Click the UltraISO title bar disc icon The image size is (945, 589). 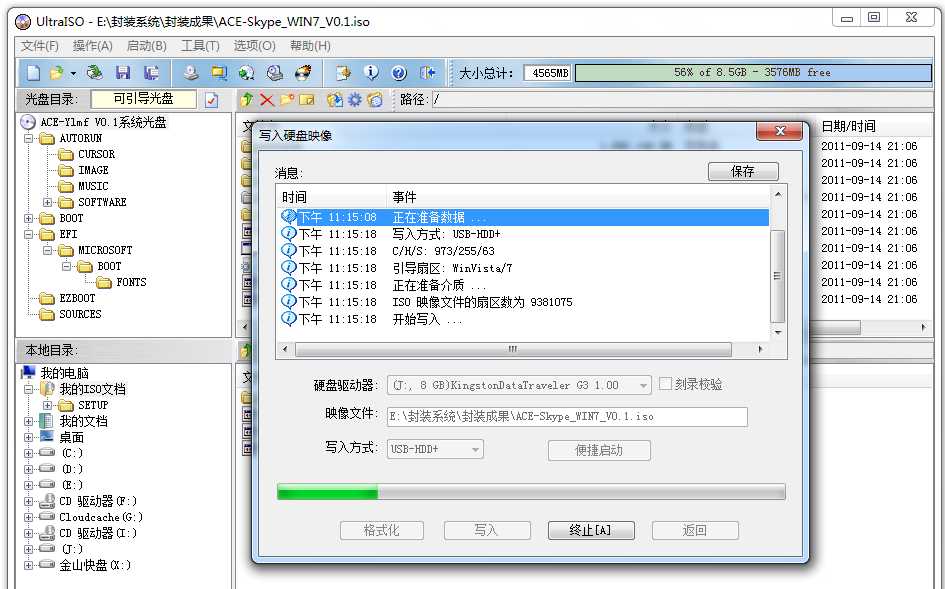pos(23,22)
